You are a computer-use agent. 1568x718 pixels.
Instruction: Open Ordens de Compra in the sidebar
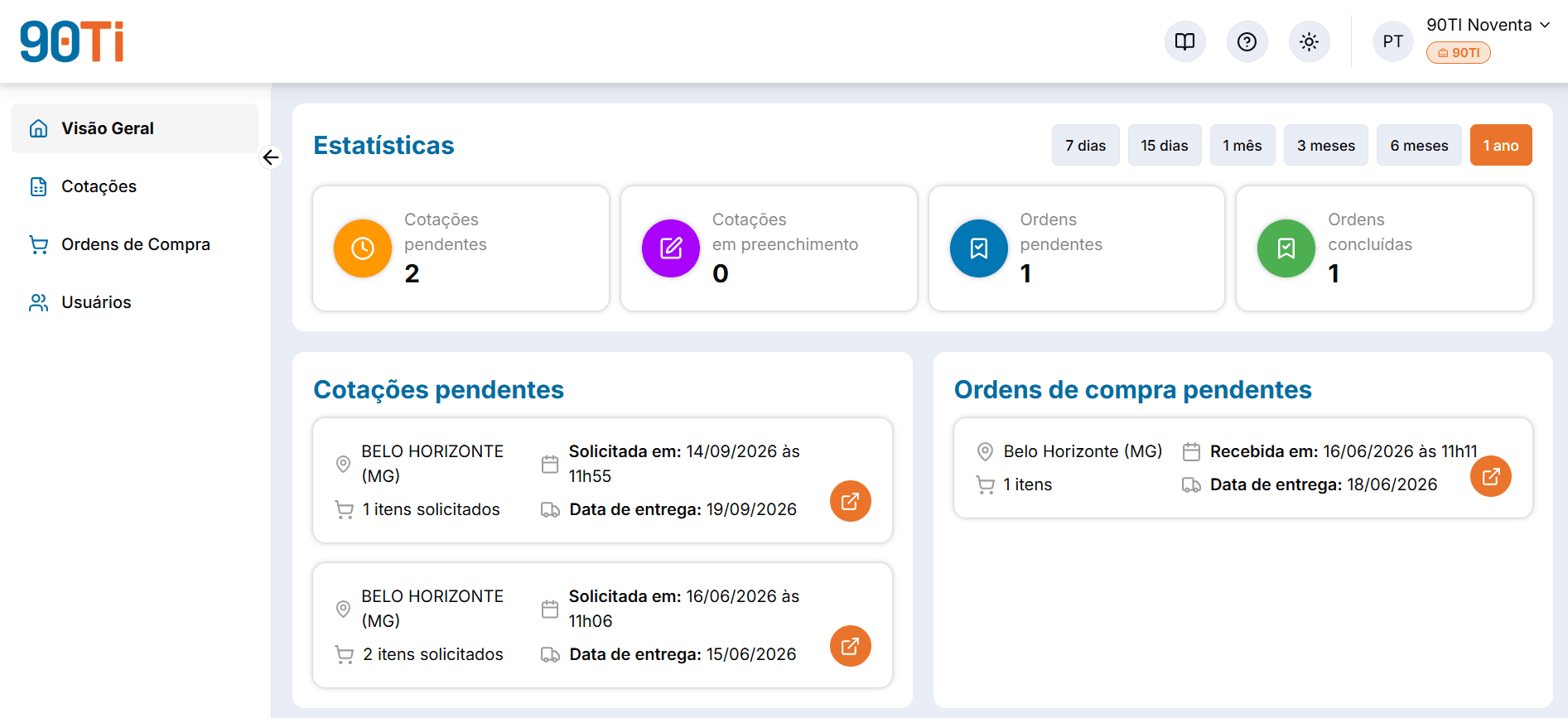[135, 244]
